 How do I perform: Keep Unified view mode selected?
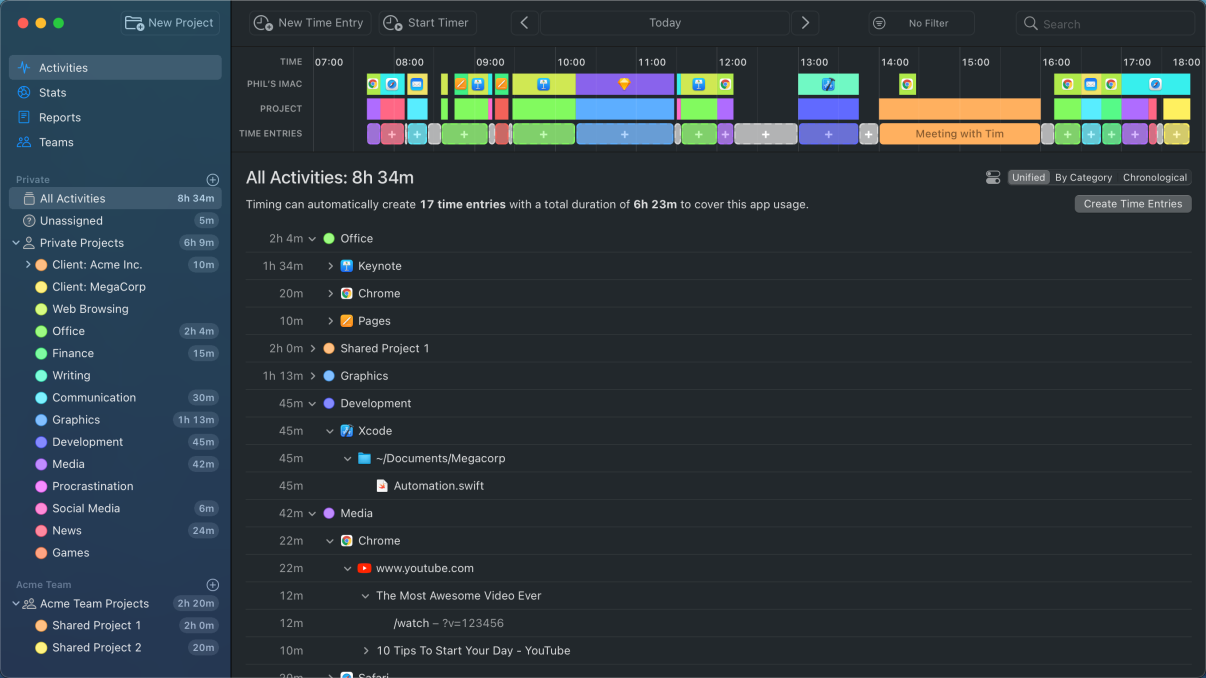click(1028, 177)
